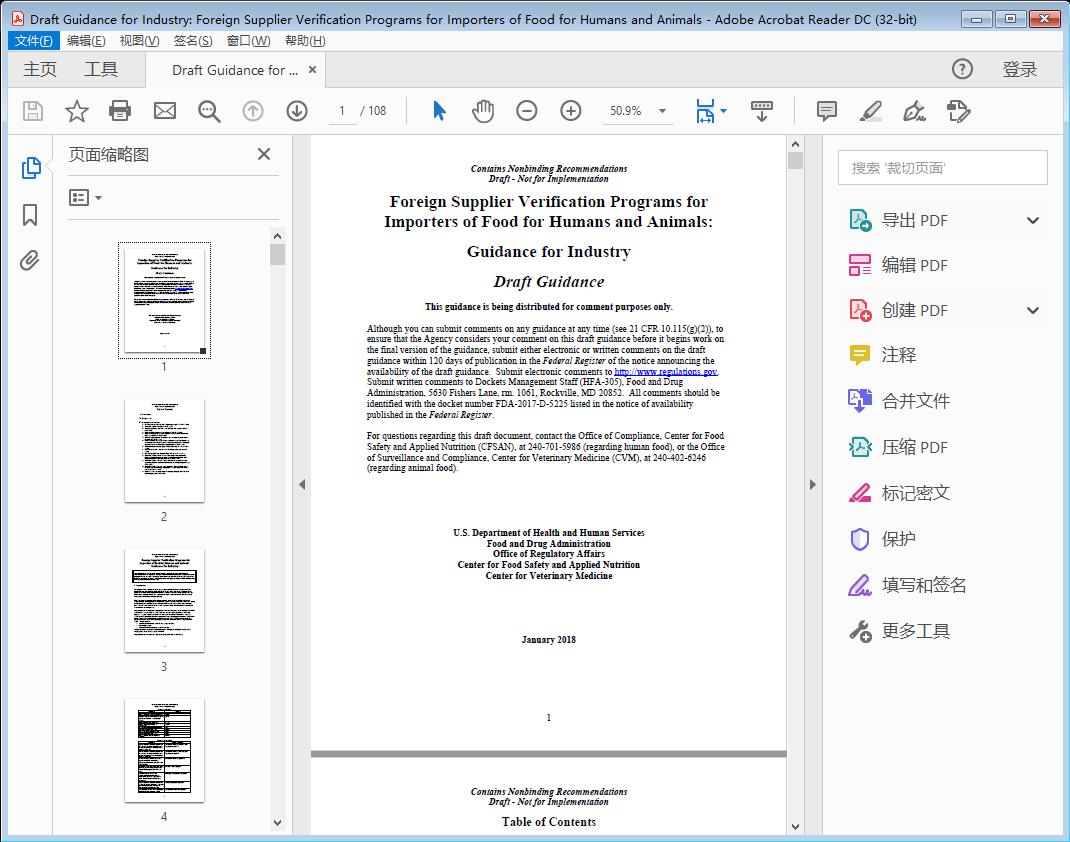Click the document vertical scrollbar thumb
Screen dimensions: 1070x842
(795, 161)
